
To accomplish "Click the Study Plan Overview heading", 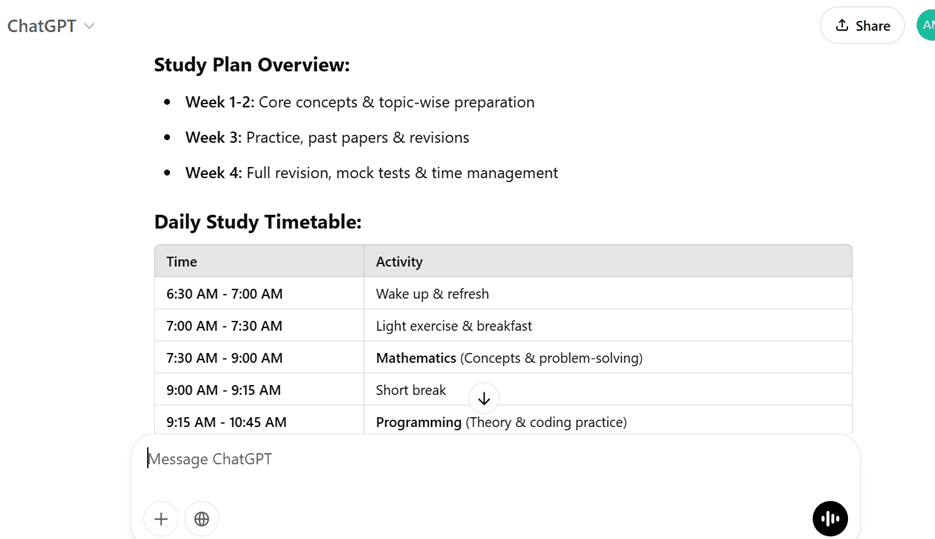I will 252,64.
